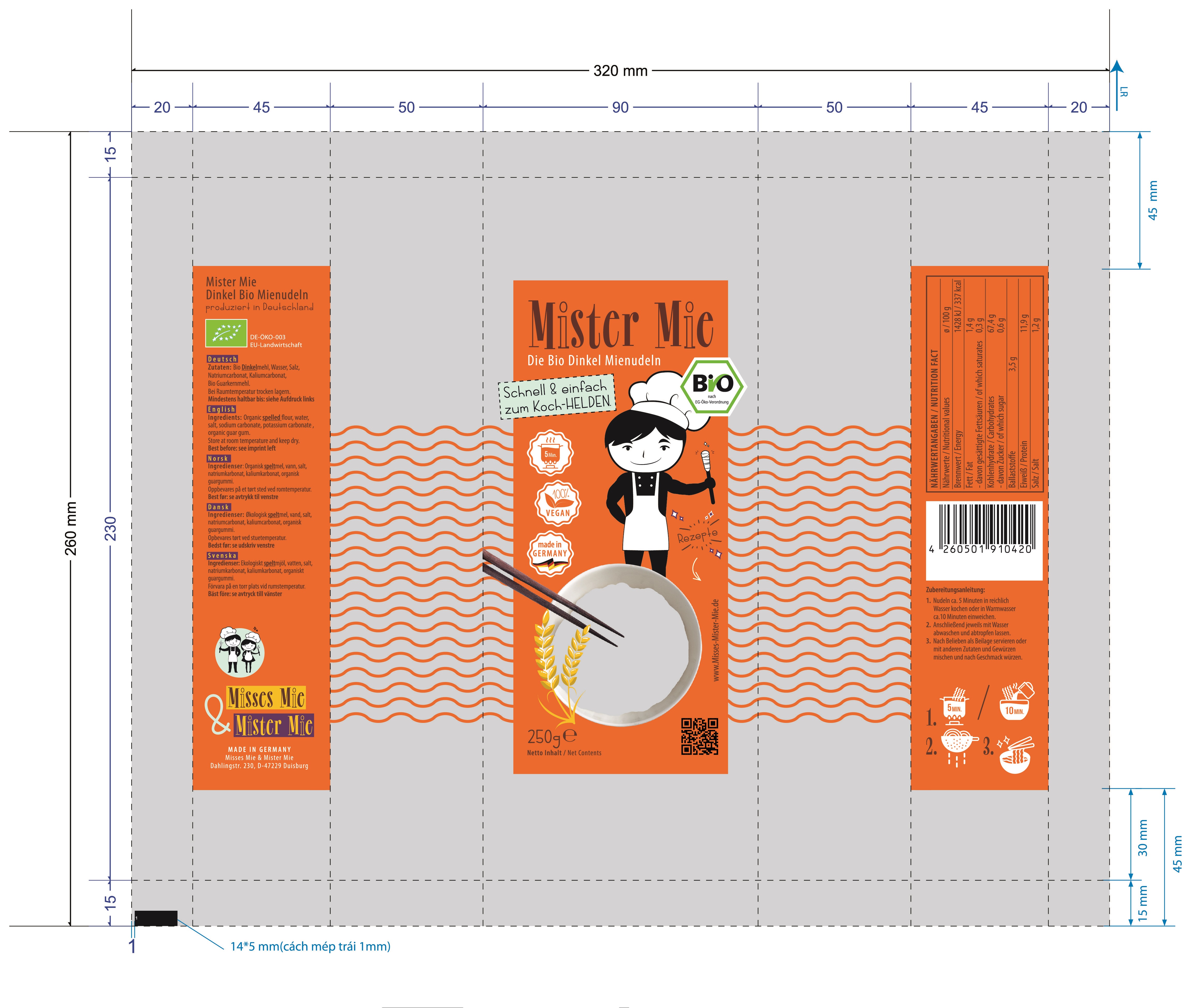Image resolution: width=1191 pixels, height=1008 pixels.
Task: Select the Mister Mie title logo
Action: point(621,324)
